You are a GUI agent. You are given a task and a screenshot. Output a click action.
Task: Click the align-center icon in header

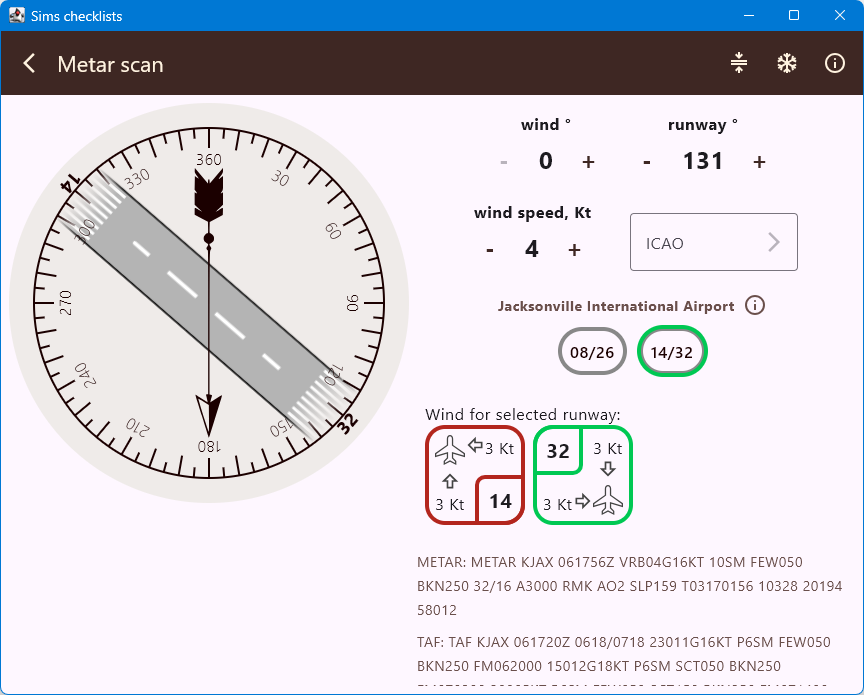click(739, 63)
